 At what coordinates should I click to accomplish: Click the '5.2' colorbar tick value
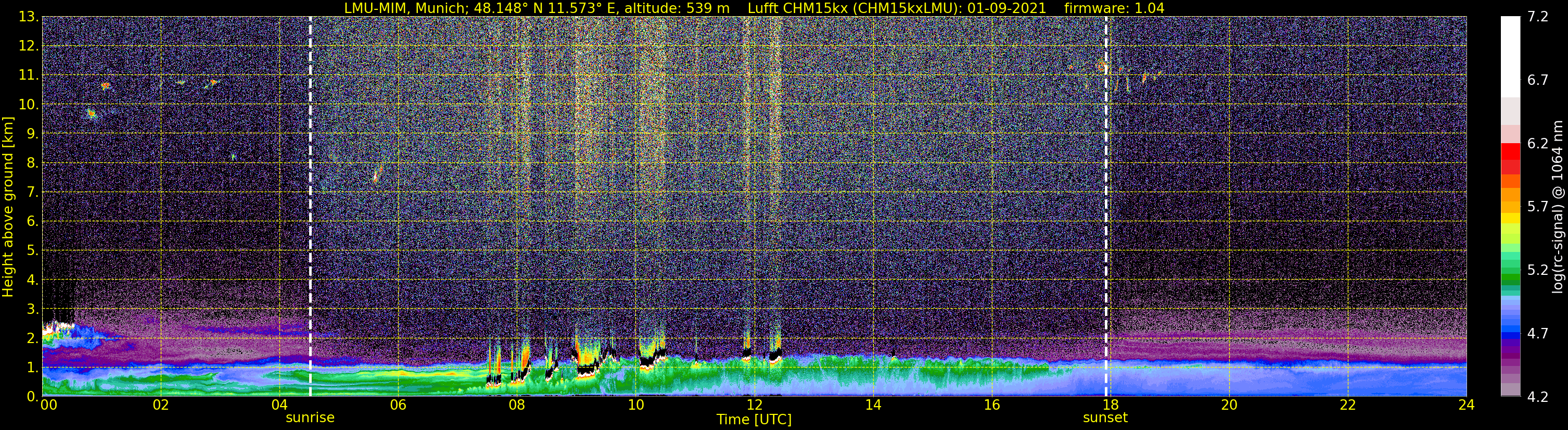(x=1538, y=270)
